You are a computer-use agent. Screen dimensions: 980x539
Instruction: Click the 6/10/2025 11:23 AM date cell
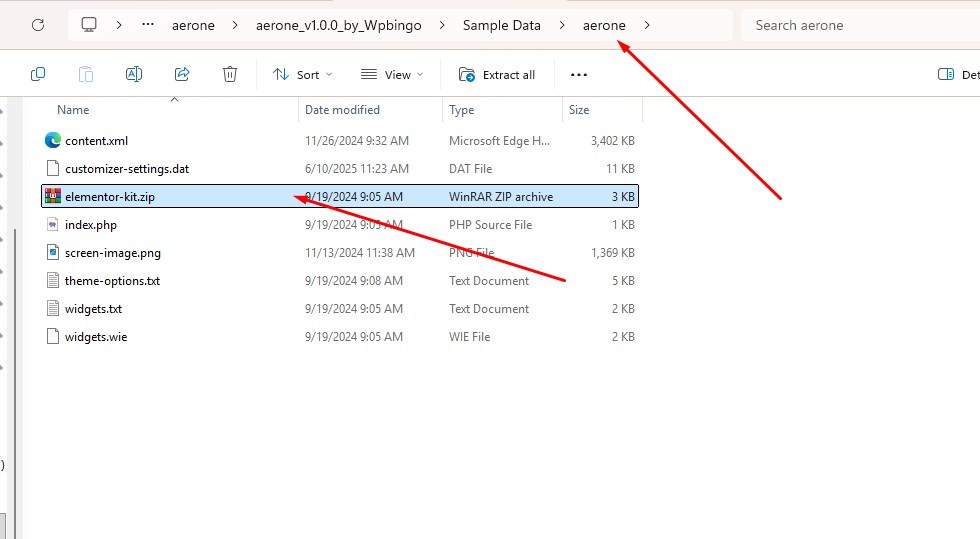357,169
